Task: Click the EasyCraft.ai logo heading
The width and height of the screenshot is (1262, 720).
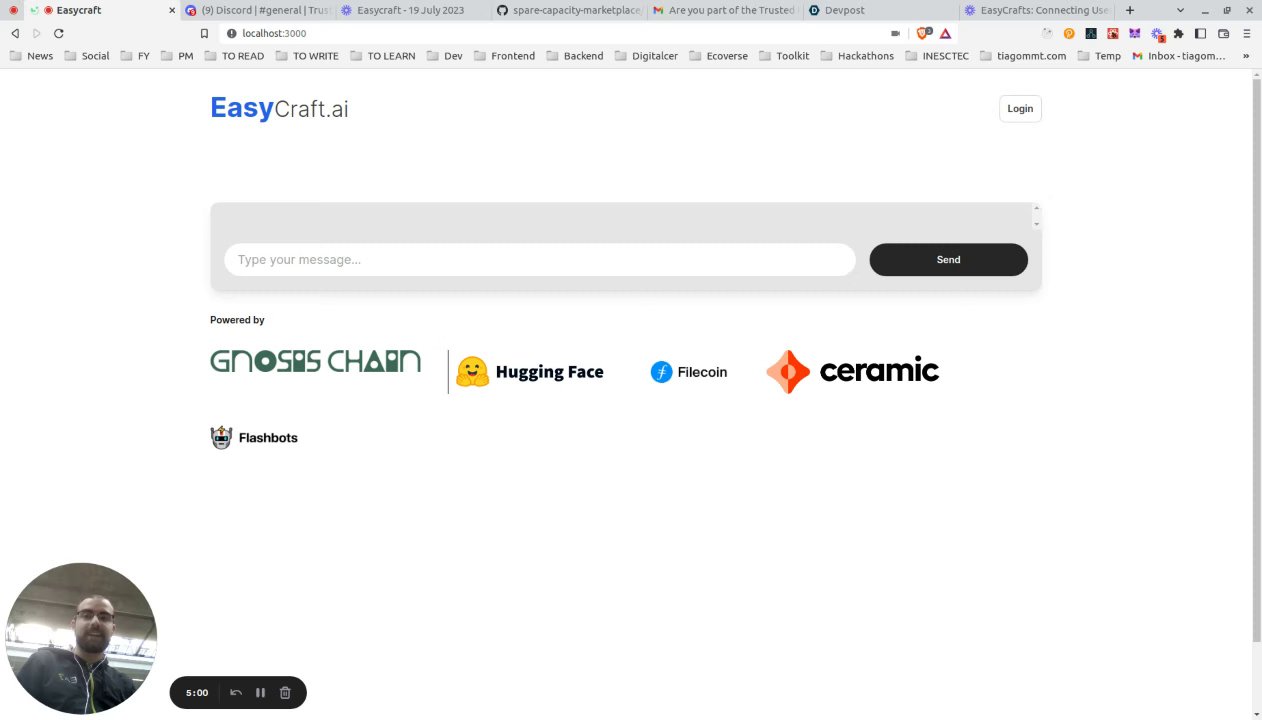Action: [279, 108]
